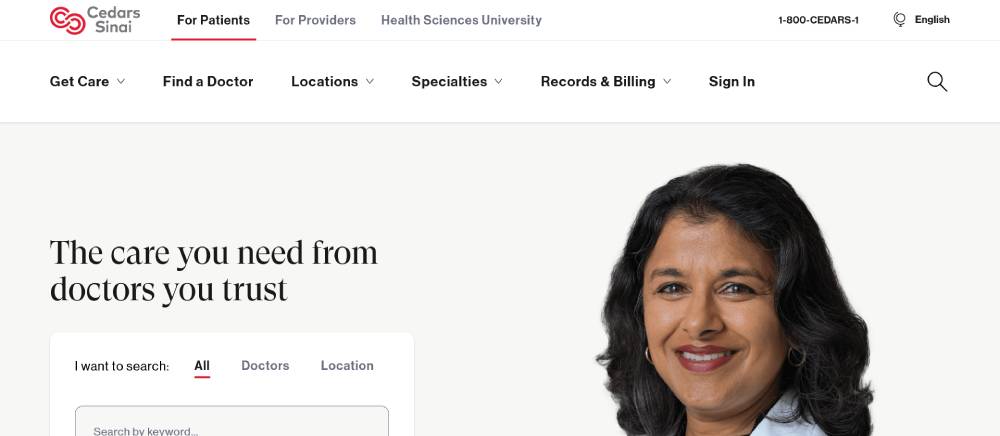Select the For Patients tab

214,20
